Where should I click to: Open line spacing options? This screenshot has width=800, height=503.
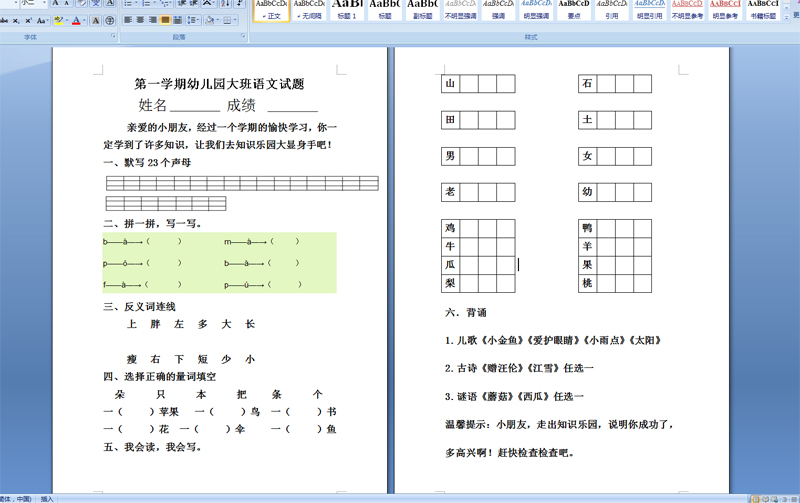point(193,20)
